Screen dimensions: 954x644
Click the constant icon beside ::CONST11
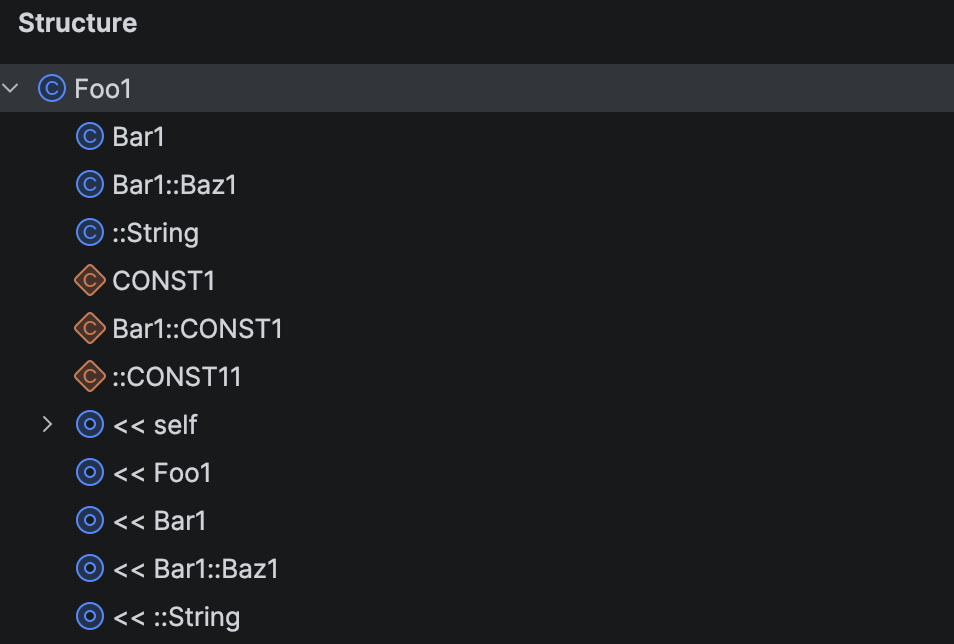(90, 377)
